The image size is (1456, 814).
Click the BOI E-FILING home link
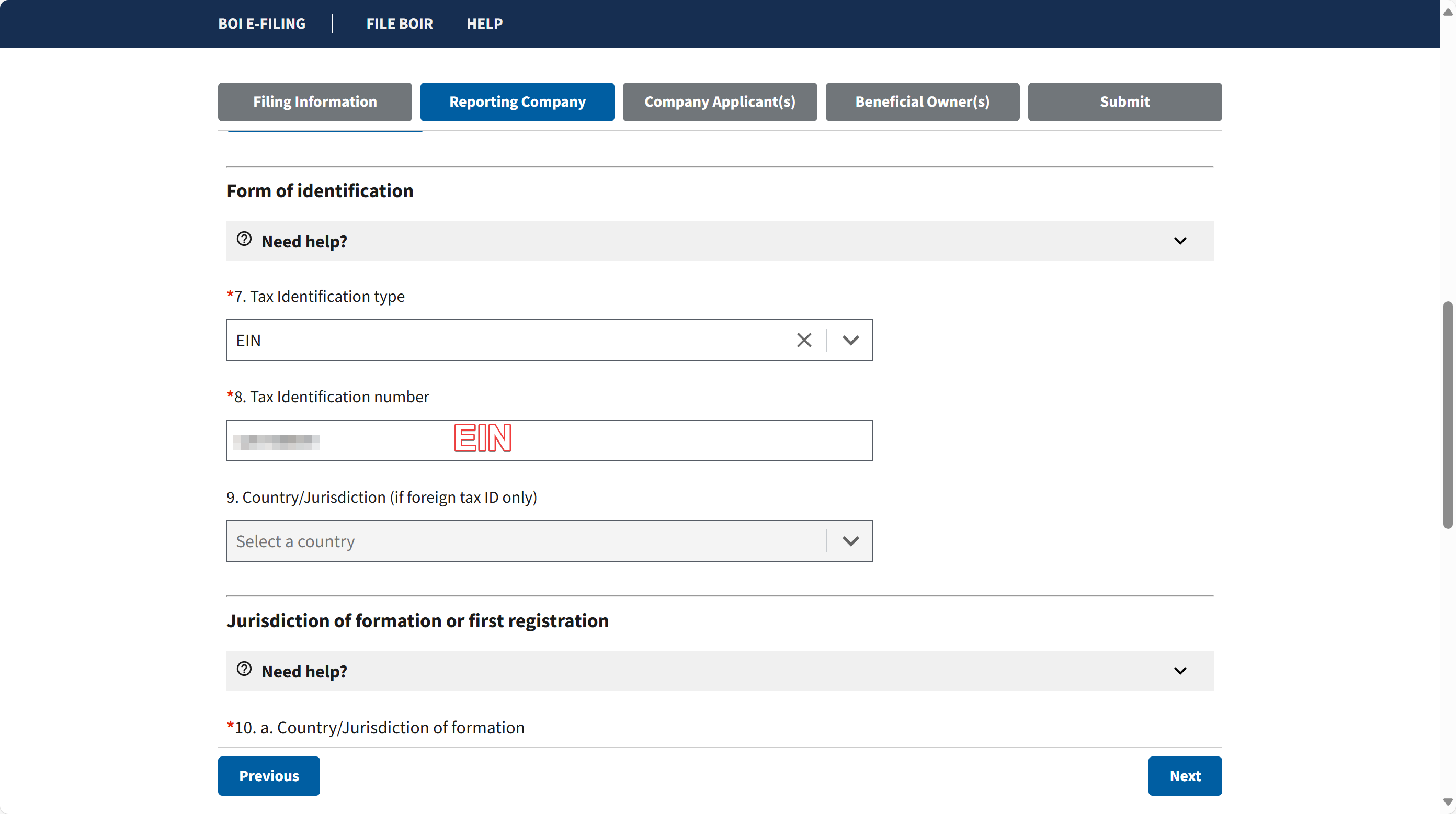click(261, 24)
